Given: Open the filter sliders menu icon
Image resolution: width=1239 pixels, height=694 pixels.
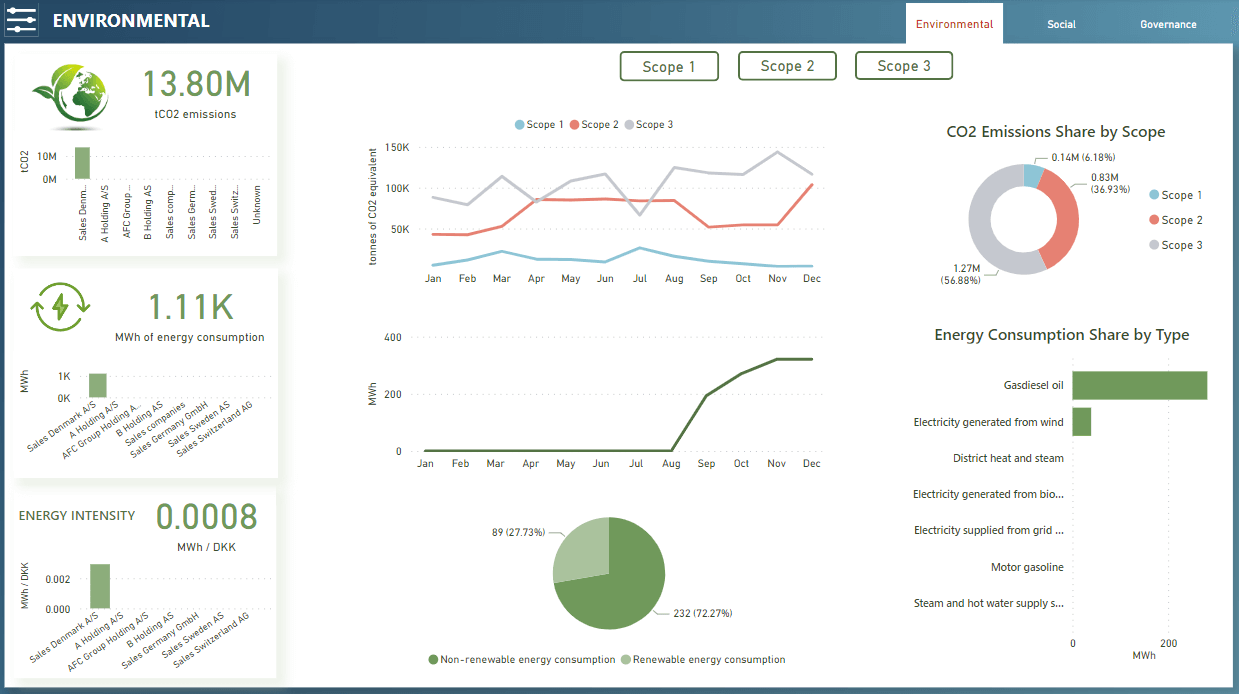Looking at the screenshot, I should pyautogui.click(x=21, y=20).
